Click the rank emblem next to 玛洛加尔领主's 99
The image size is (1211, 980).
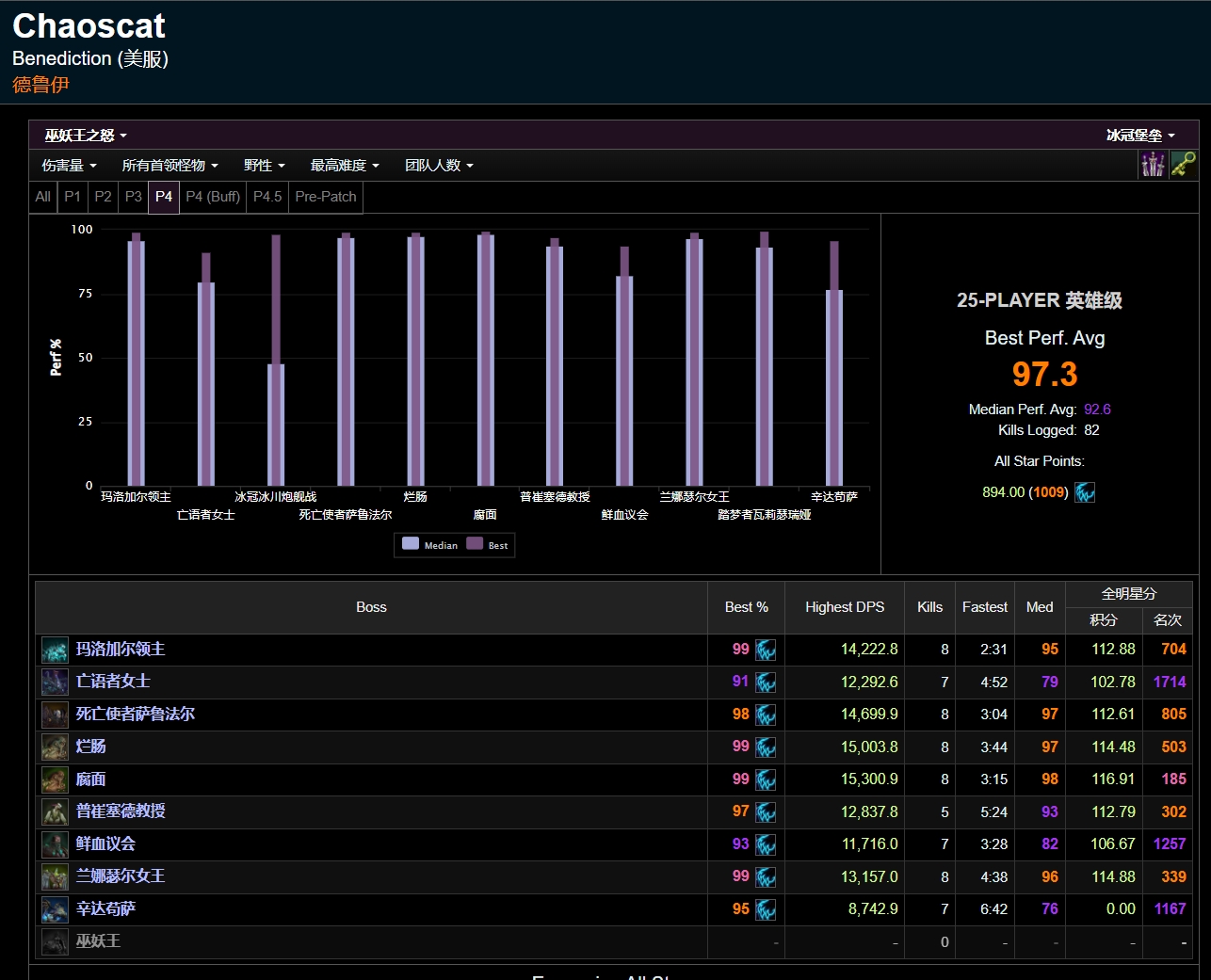pyautogui.click(x=766, y=650)
